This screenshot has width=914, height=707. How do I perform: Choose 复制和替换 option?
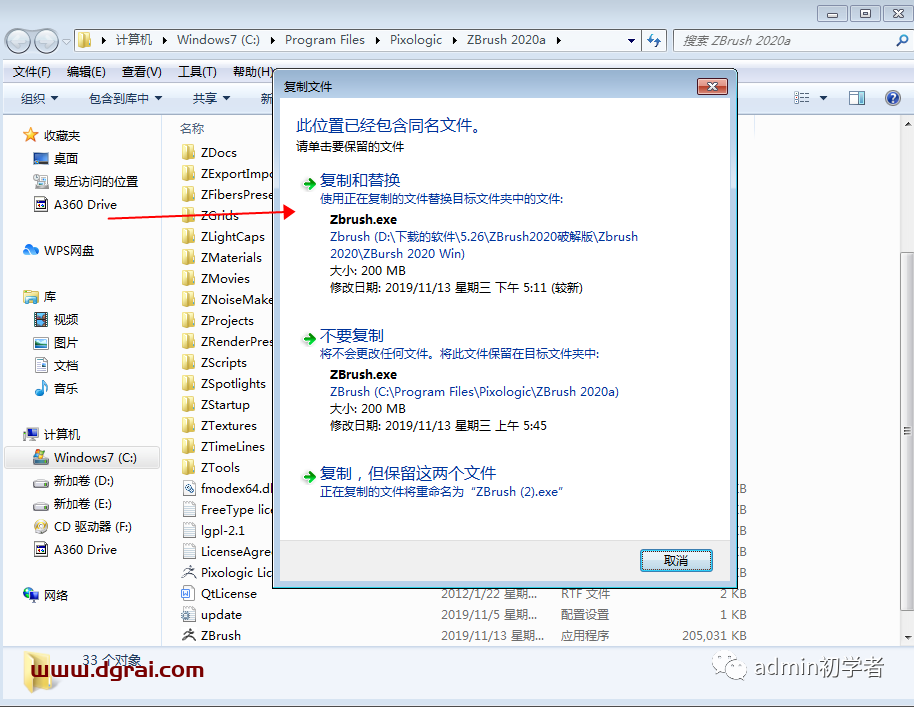click(359, 181)
